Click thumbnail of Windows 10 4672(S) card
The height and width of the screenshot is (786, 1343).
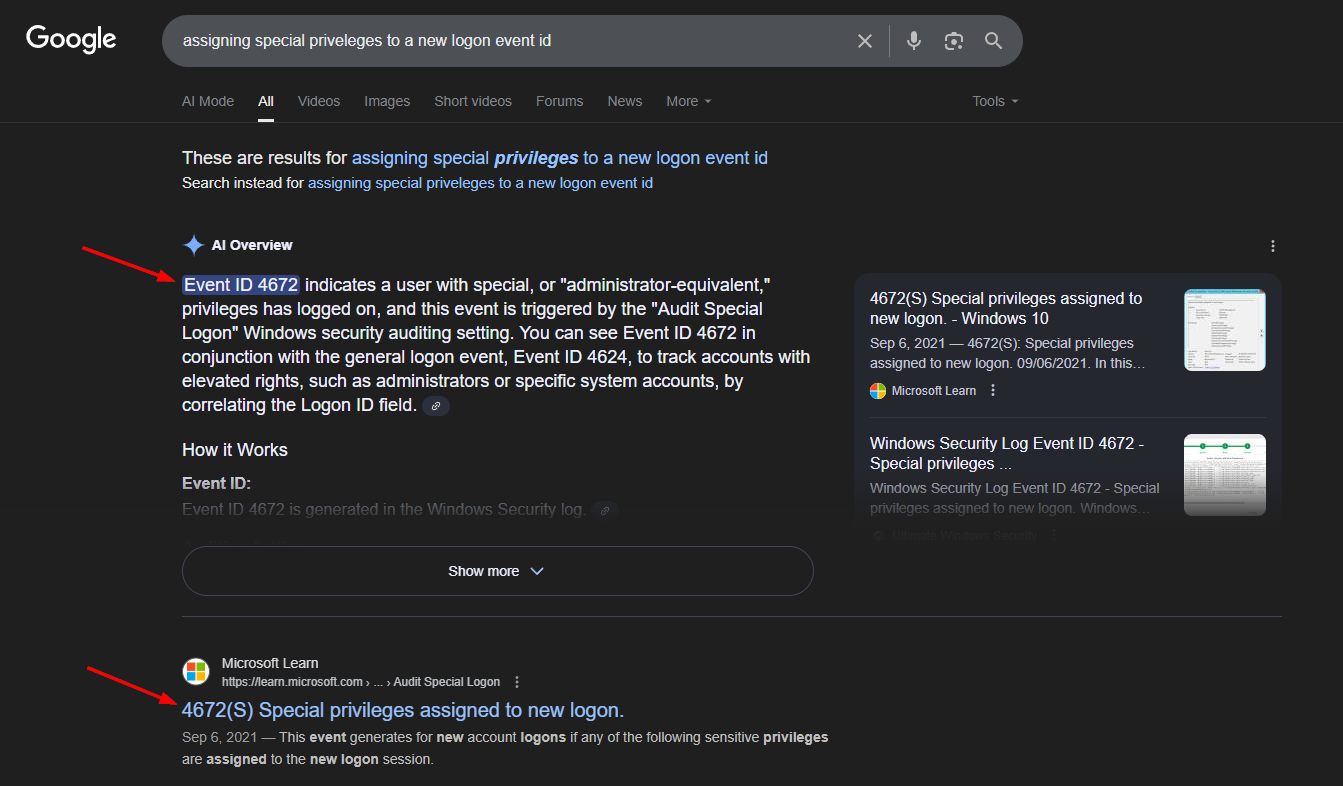point(1224,330)
